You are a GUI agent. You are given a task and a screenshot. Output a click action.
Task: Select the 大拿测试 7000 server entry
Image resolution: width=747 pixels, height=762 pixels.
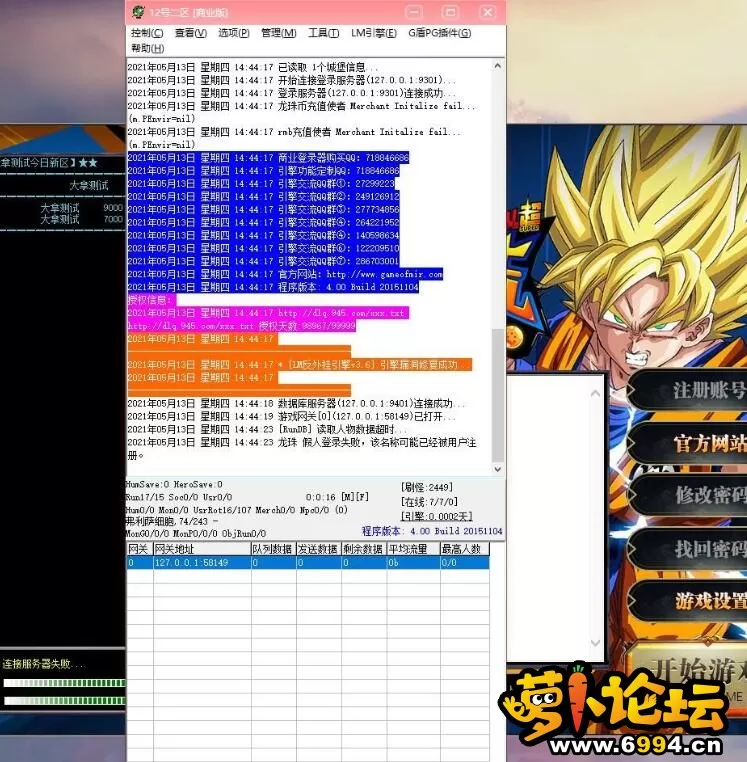coord(81,219)
